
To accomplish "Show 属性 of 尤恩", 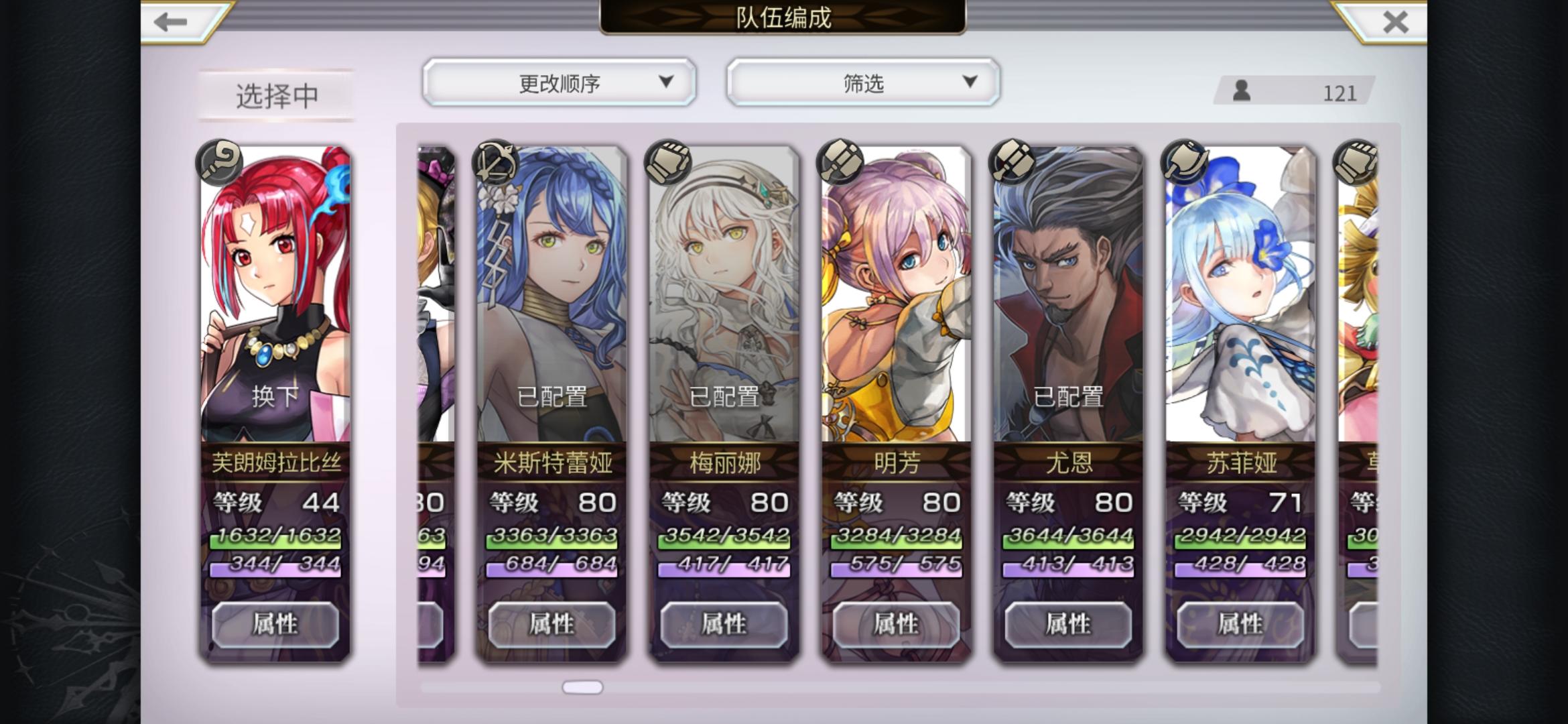I will (1068, 624).
